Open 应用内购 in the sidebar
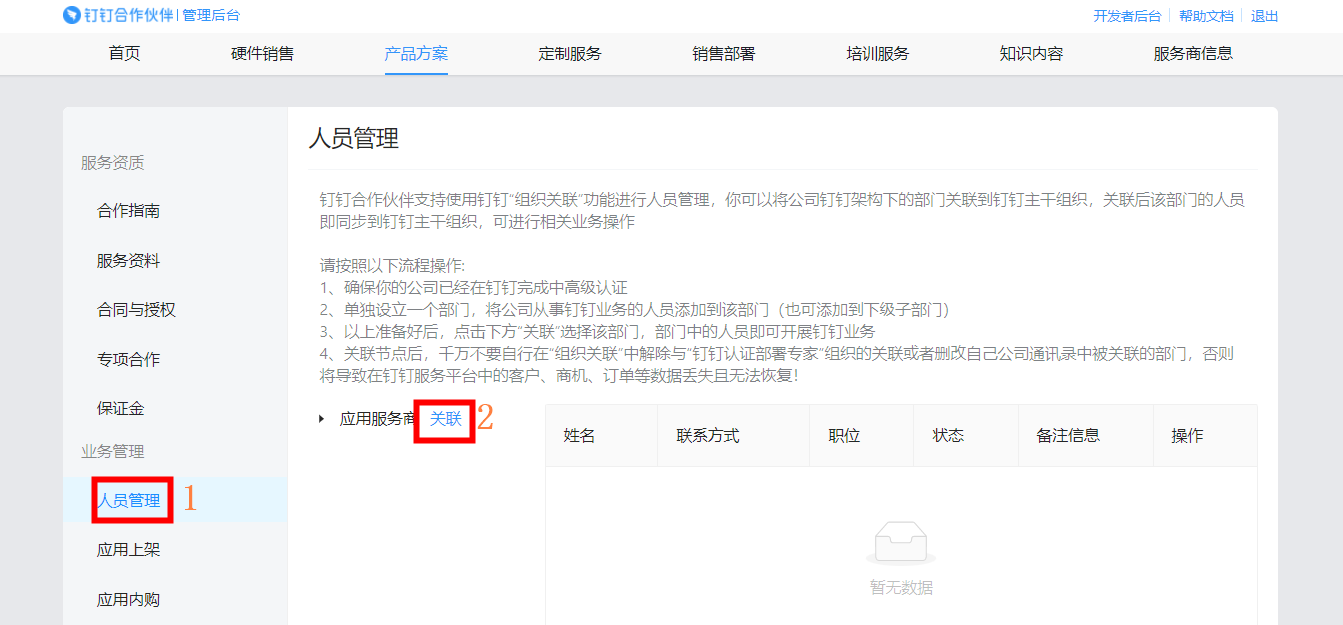The width and height of the screenshot is (1343, 625). coord(128,600)
